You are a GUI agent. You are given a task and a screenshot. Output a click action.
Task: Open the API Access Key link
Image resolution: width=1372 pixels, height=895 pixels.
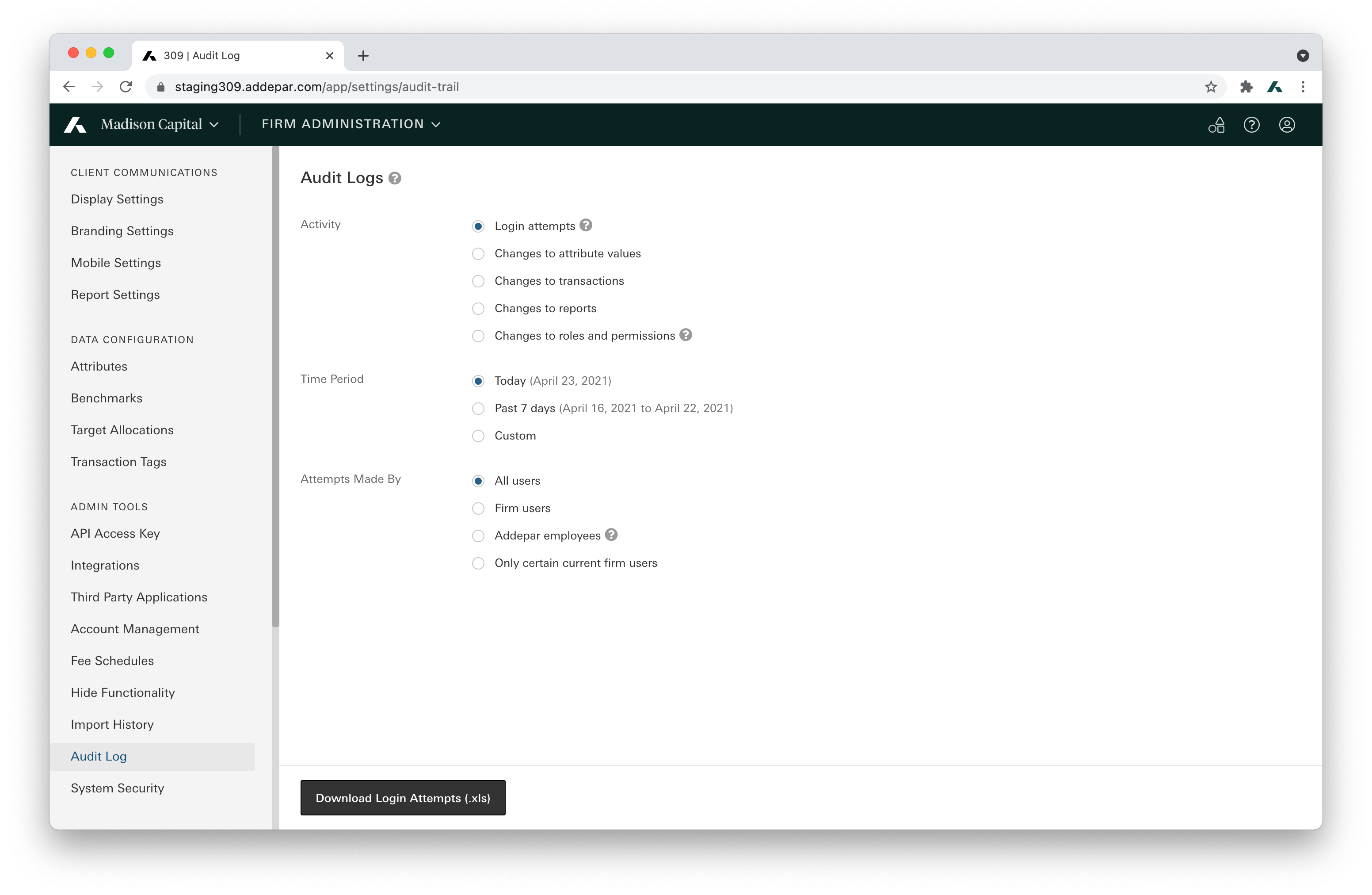pos(115,534)
